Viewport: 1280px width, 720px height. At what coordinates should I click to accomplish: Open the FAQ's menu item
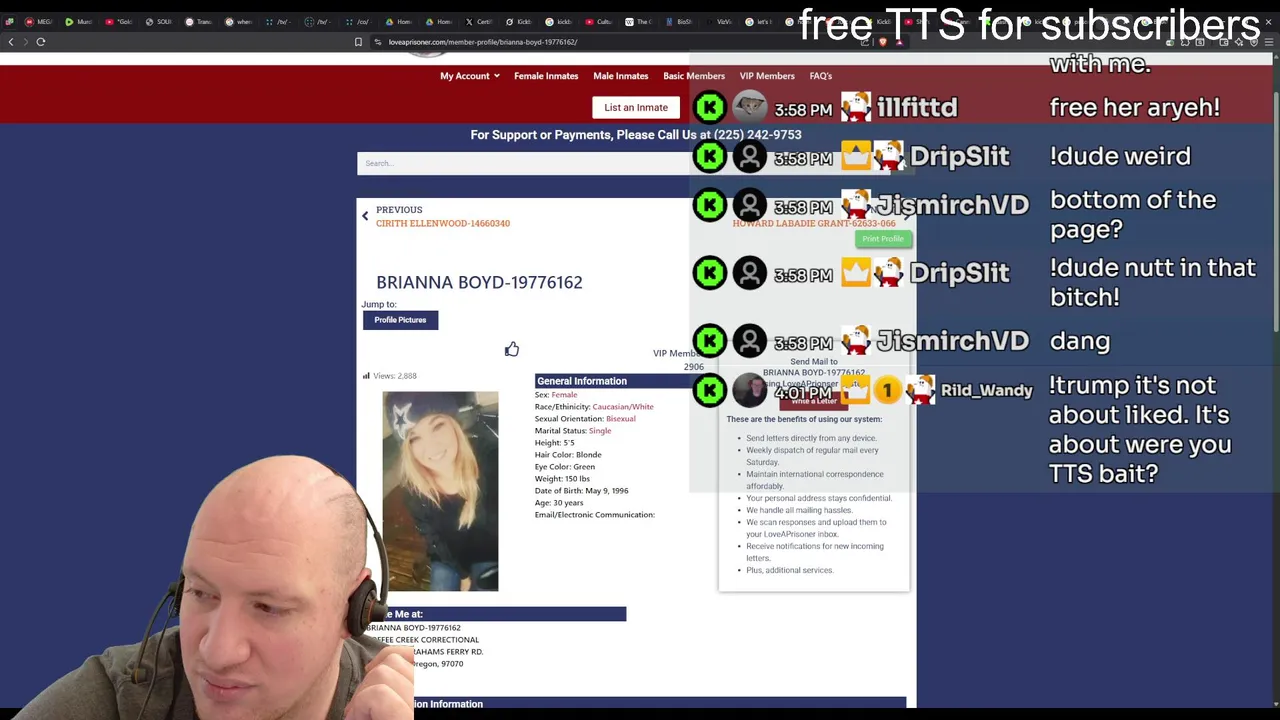[820, 76]
